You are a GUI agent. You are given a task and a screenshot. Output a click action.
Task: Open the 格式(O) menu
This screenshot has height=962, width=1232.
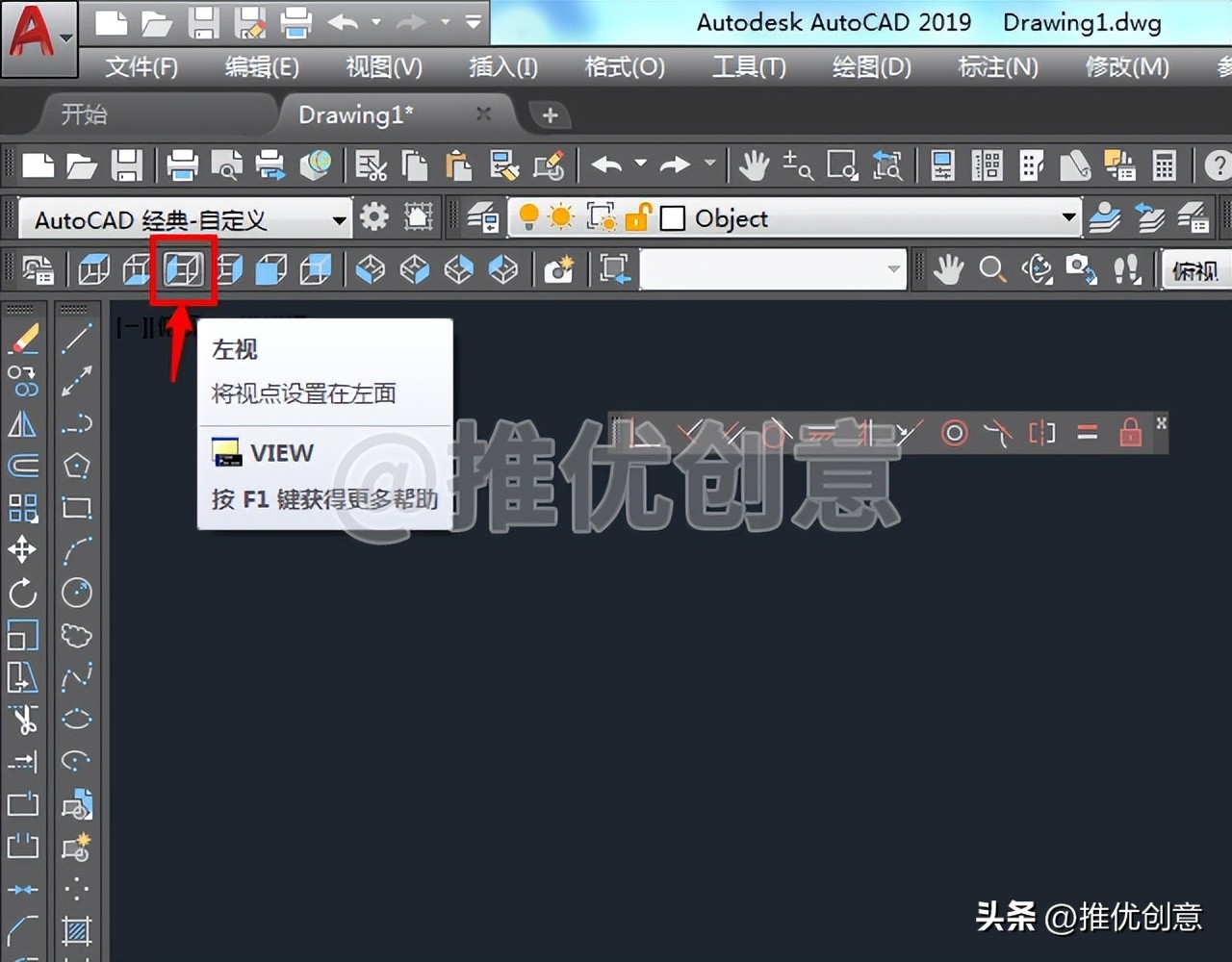coord(624,67)
